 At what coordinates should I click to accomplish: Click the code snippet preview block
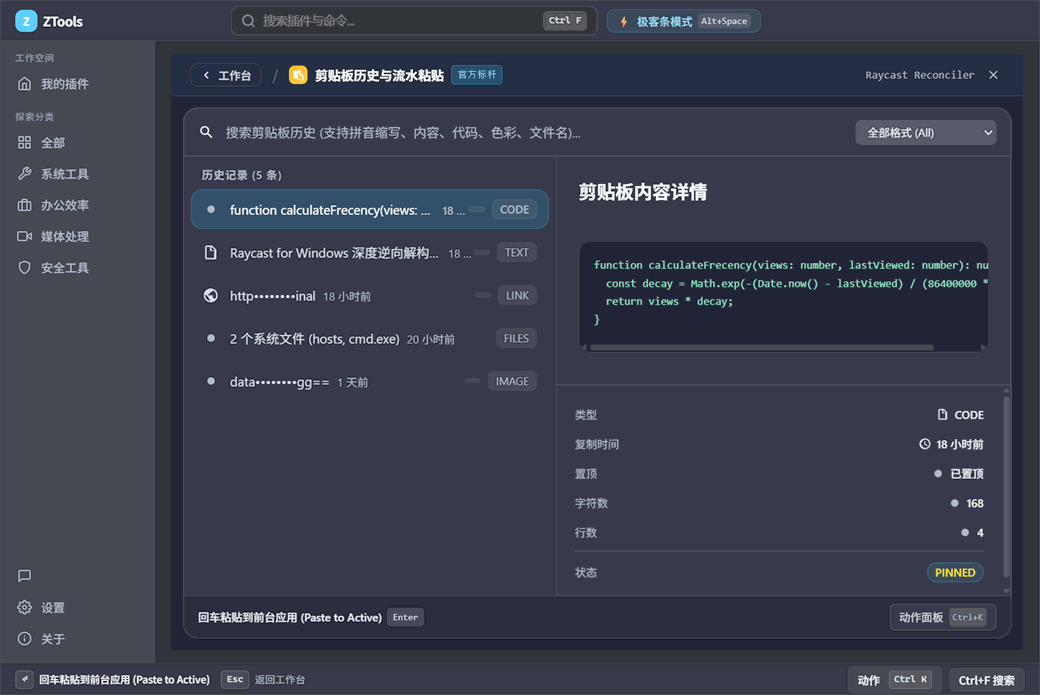[x=784, y=296]
